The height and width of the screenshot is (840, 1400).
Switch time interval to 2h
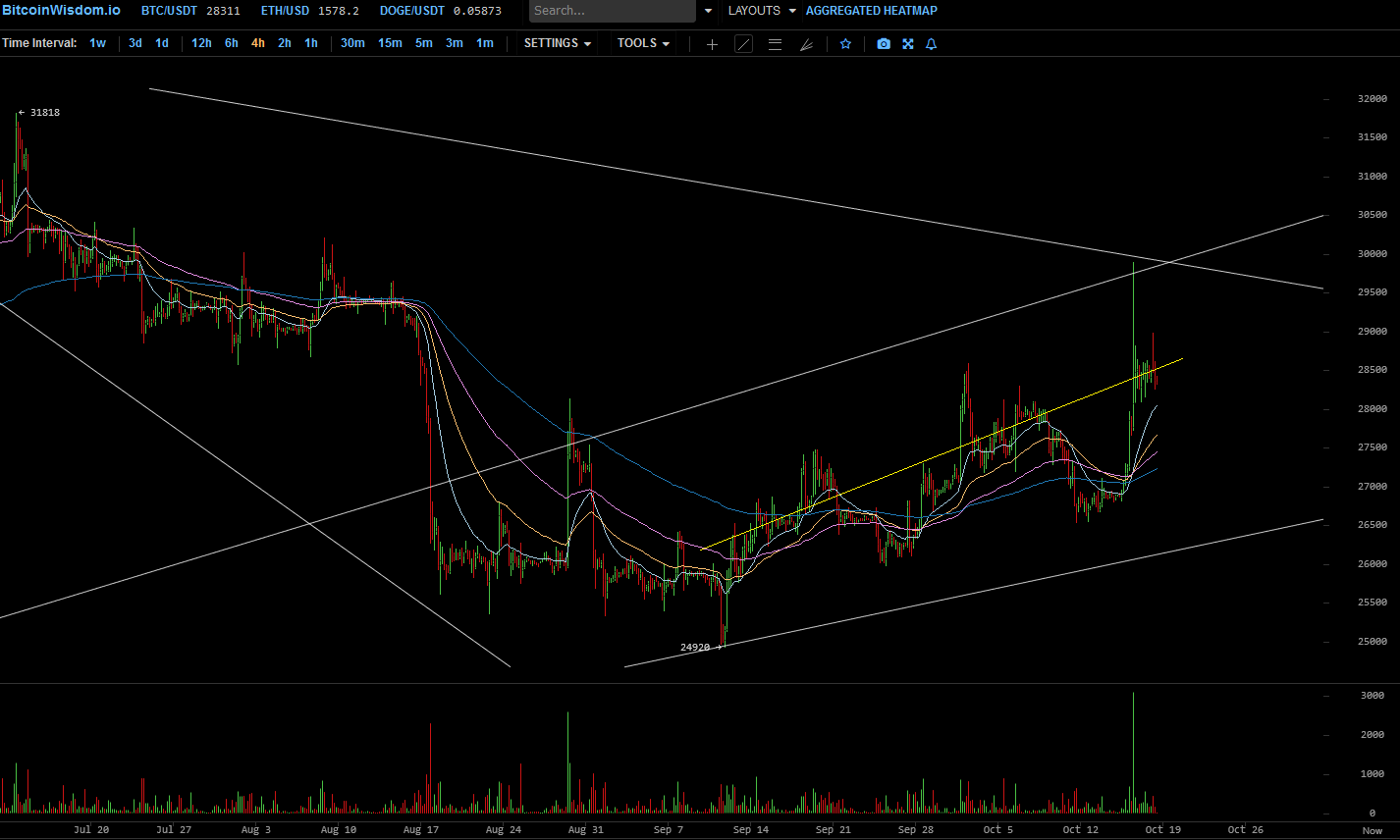tap(285, 43)
